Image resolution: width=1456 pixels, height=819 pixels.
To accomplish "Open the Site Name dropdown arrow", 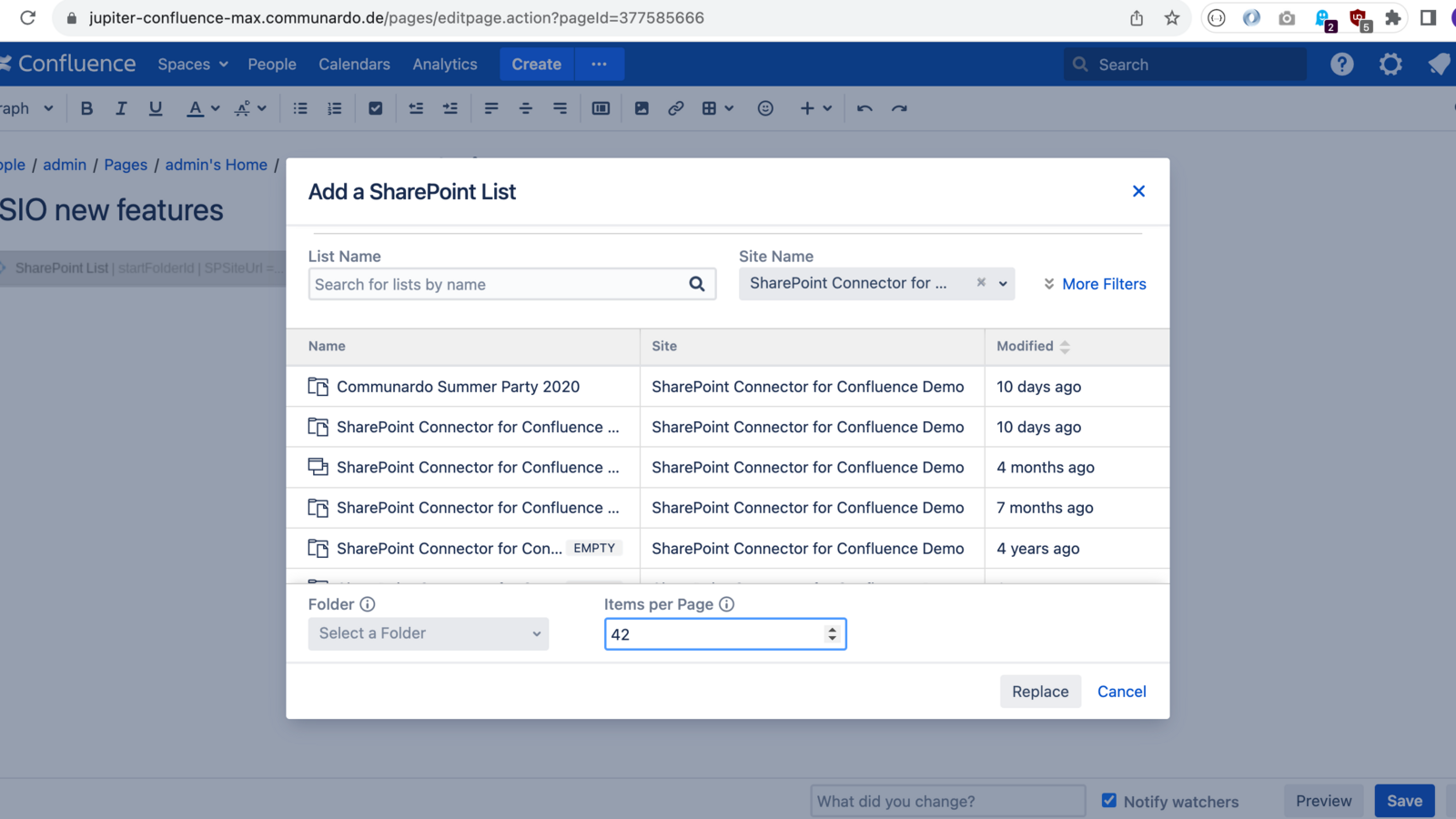I will [x=1003, y=284].
